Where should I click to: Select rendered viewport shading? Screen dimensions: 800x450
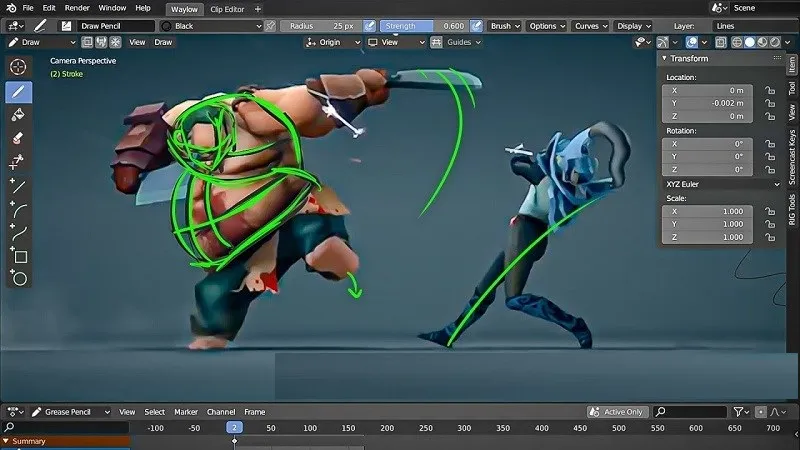775,42
